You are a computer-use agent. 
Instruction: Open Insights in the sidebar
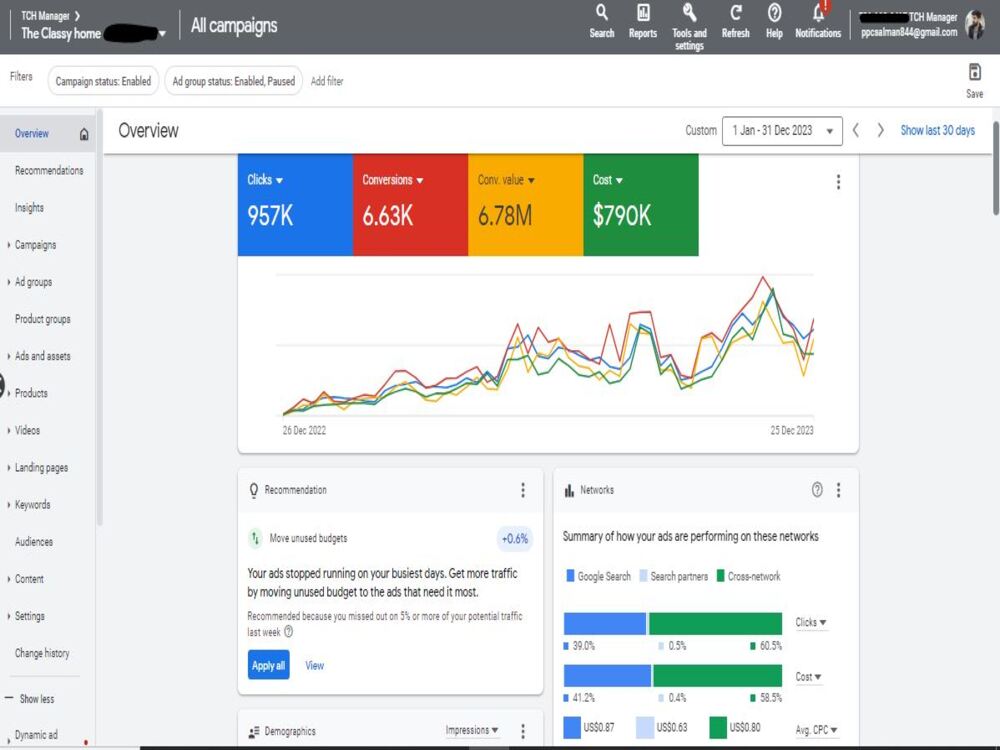pyautogui.click(x=29, y=208)
